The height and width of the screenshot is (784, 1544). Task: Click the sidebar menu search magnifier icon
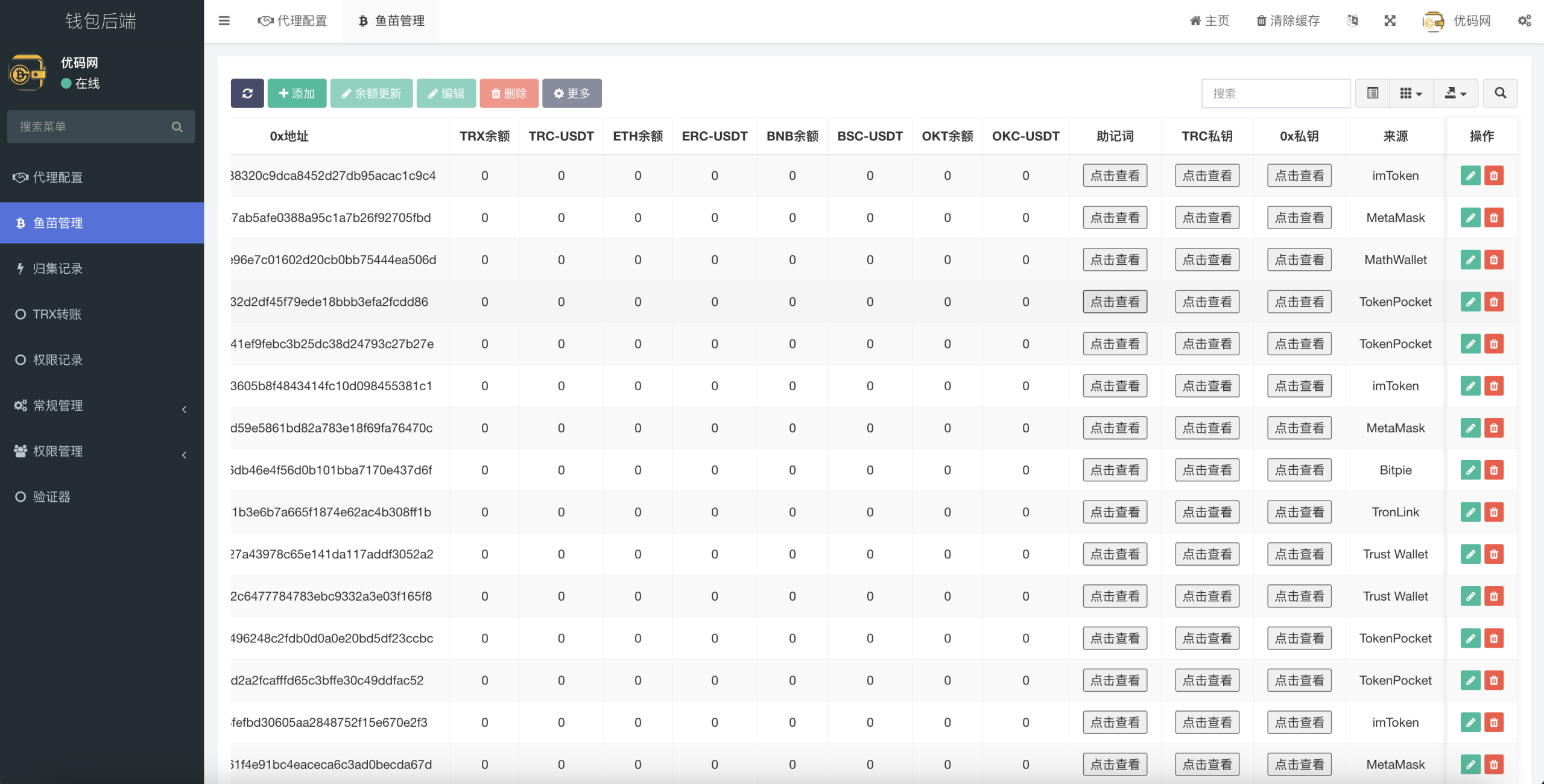177,127
